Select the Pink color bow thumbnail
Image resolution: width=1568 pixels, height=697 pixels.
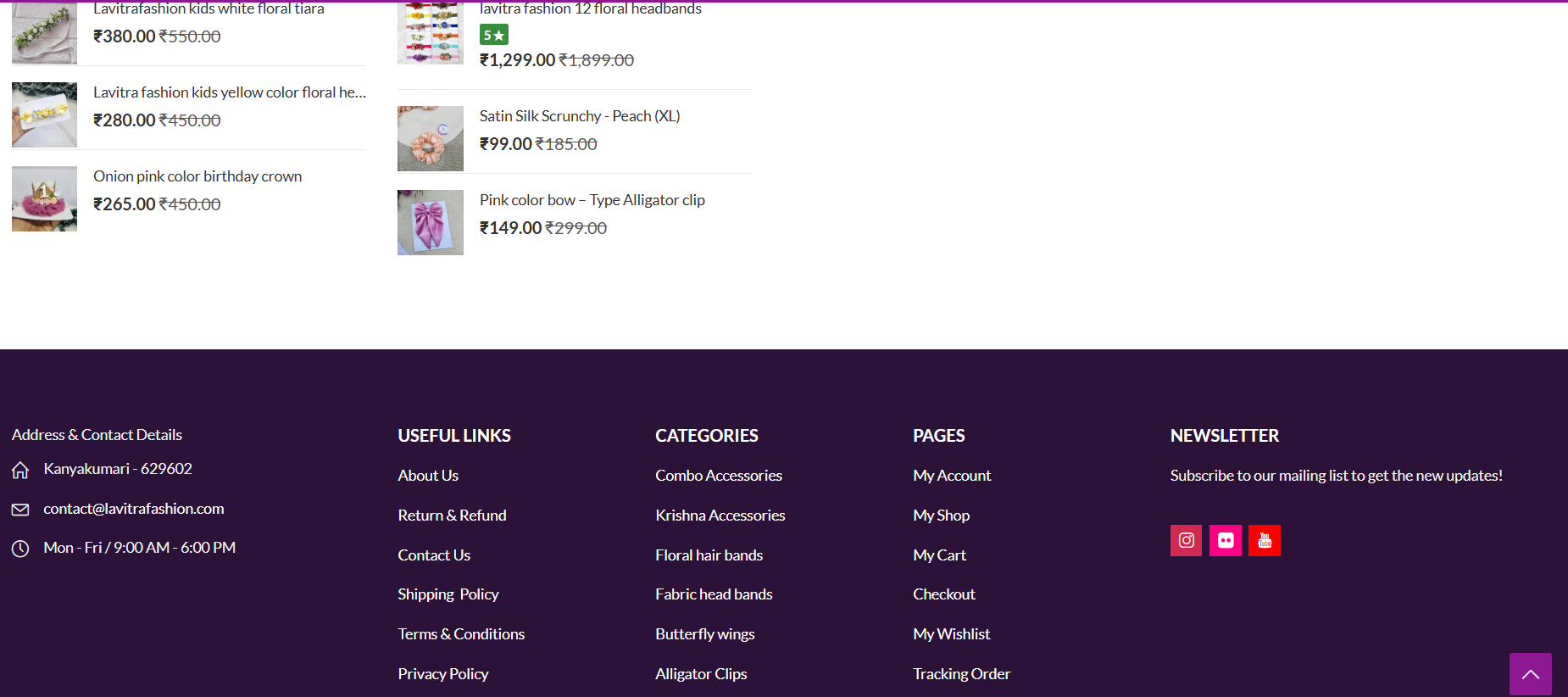click(x=431, y=222)
